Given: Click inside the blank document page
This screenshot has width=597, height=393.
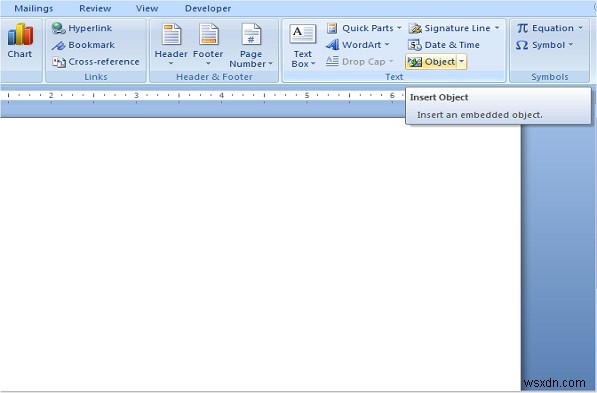Looking at the screenshot, I should [260, 254].
